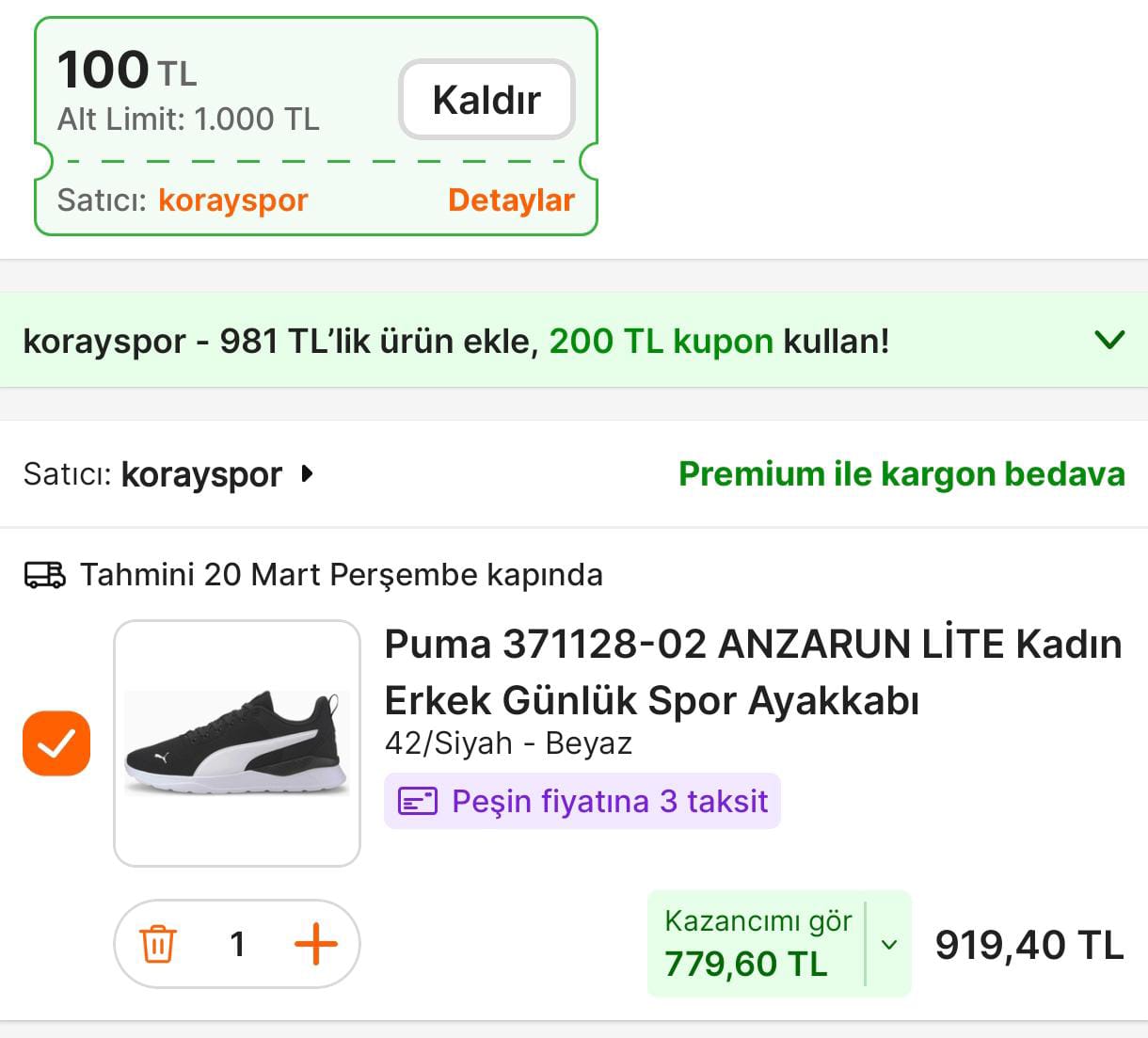Click the installment card icon
Image resolution: width=1148 pixels, height=1038 pixels.
pyautogui.click(x=418, y=802)
